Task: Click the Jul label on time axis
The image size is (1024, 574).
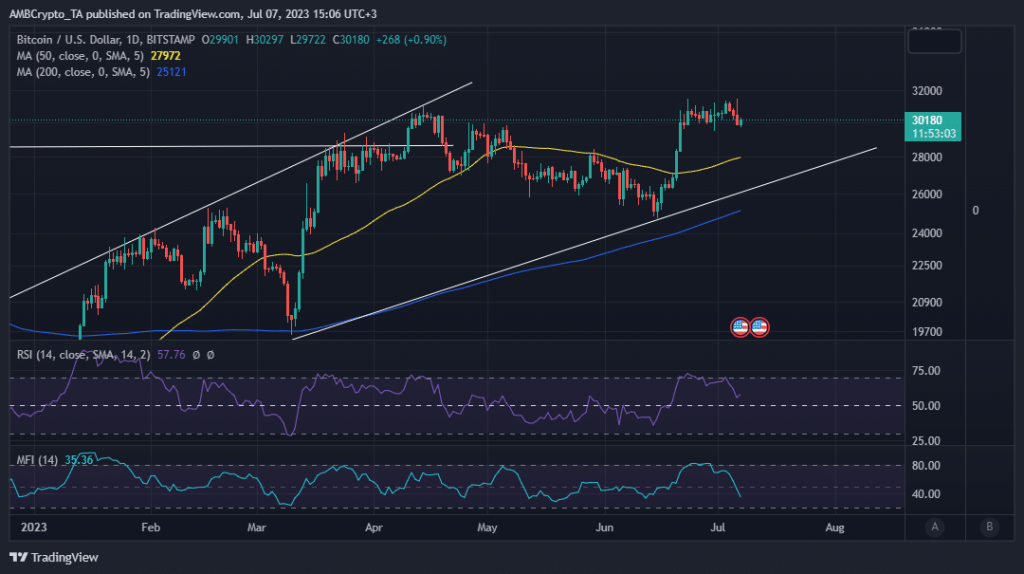Action: (716, 526)
